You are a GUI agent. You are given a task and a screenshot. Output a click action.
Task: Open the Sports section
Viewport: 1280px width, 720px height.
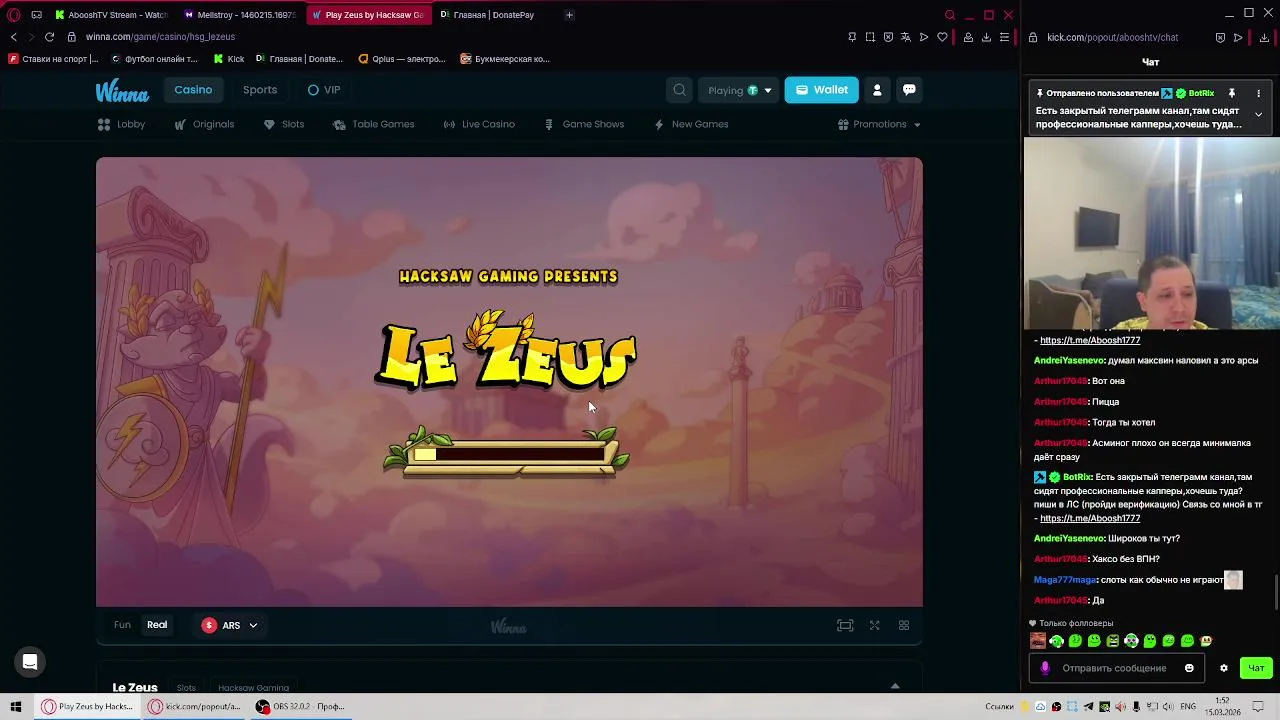260,90
